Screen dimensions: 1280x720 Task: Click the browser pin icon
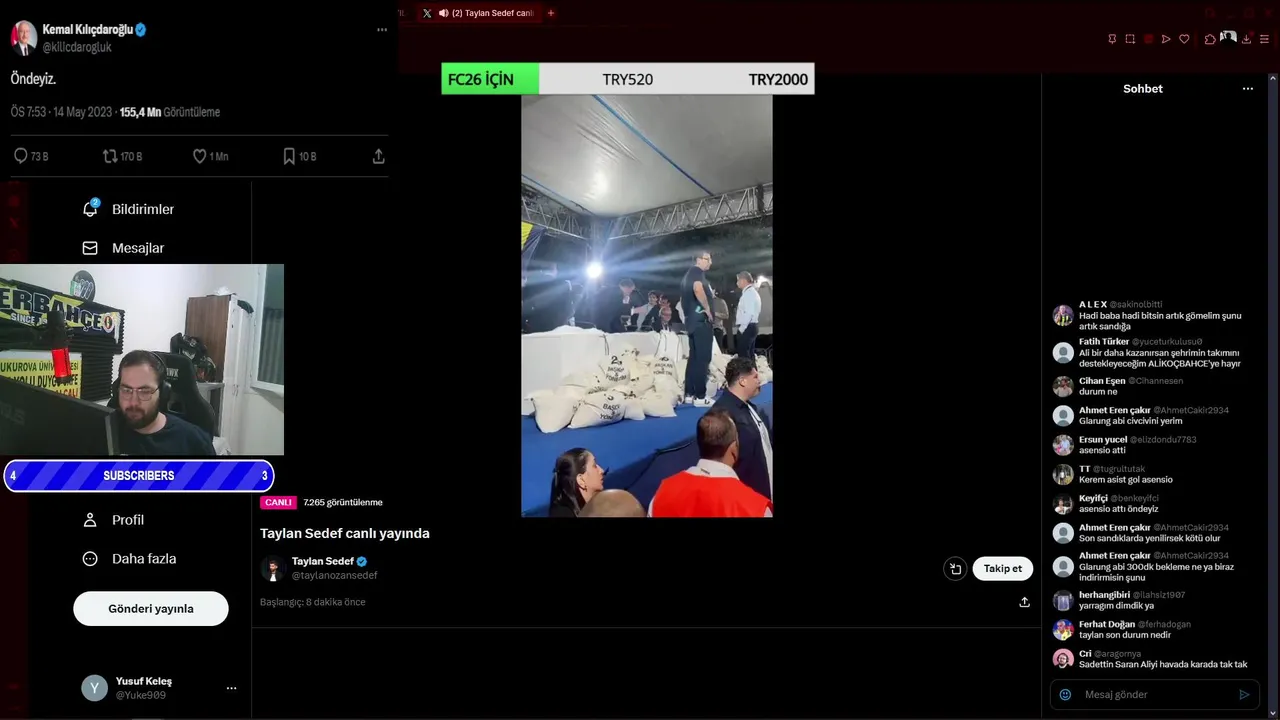pos(1112,39)
